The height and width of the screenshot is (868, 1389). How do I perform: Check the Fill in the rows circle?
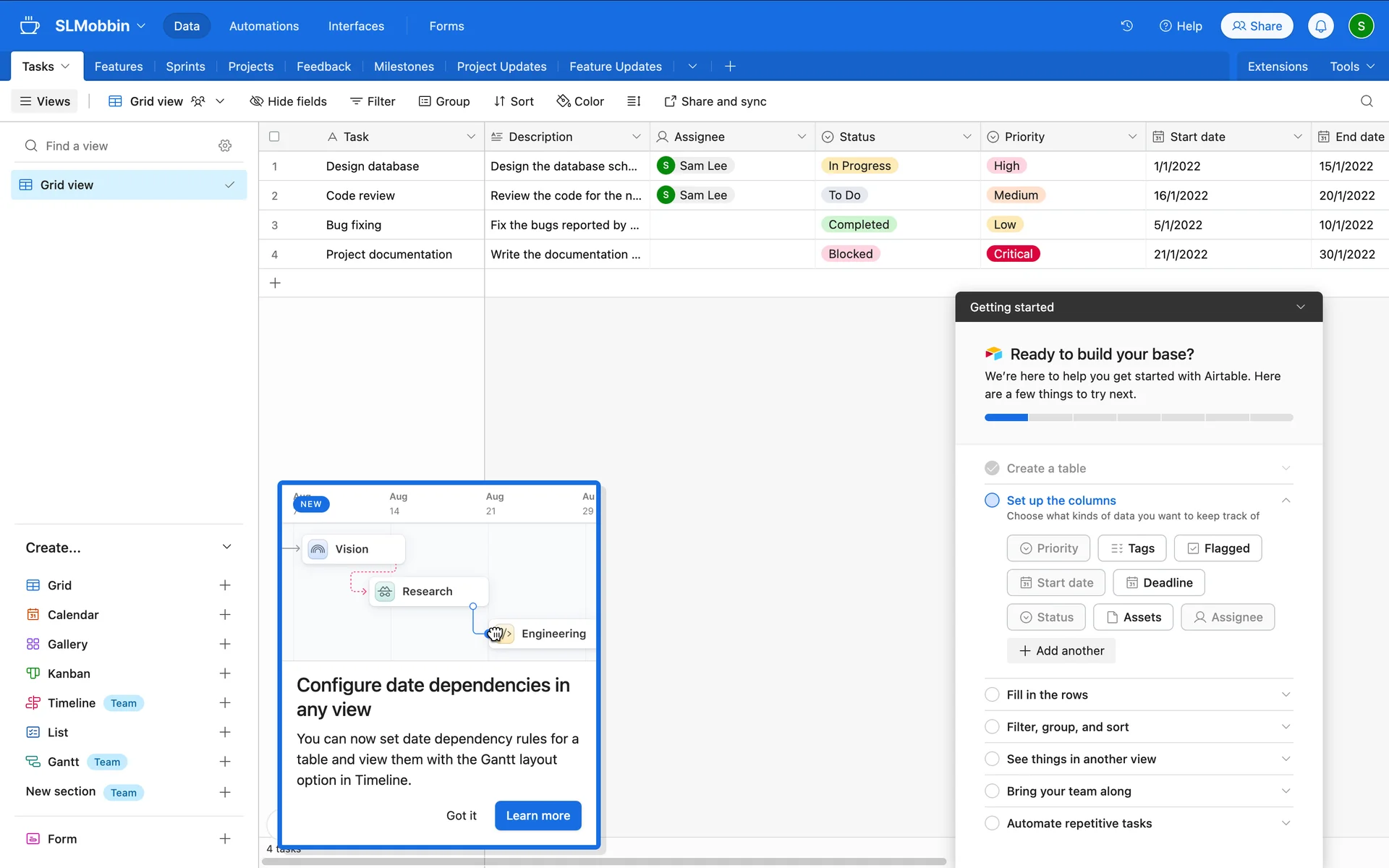992,694
